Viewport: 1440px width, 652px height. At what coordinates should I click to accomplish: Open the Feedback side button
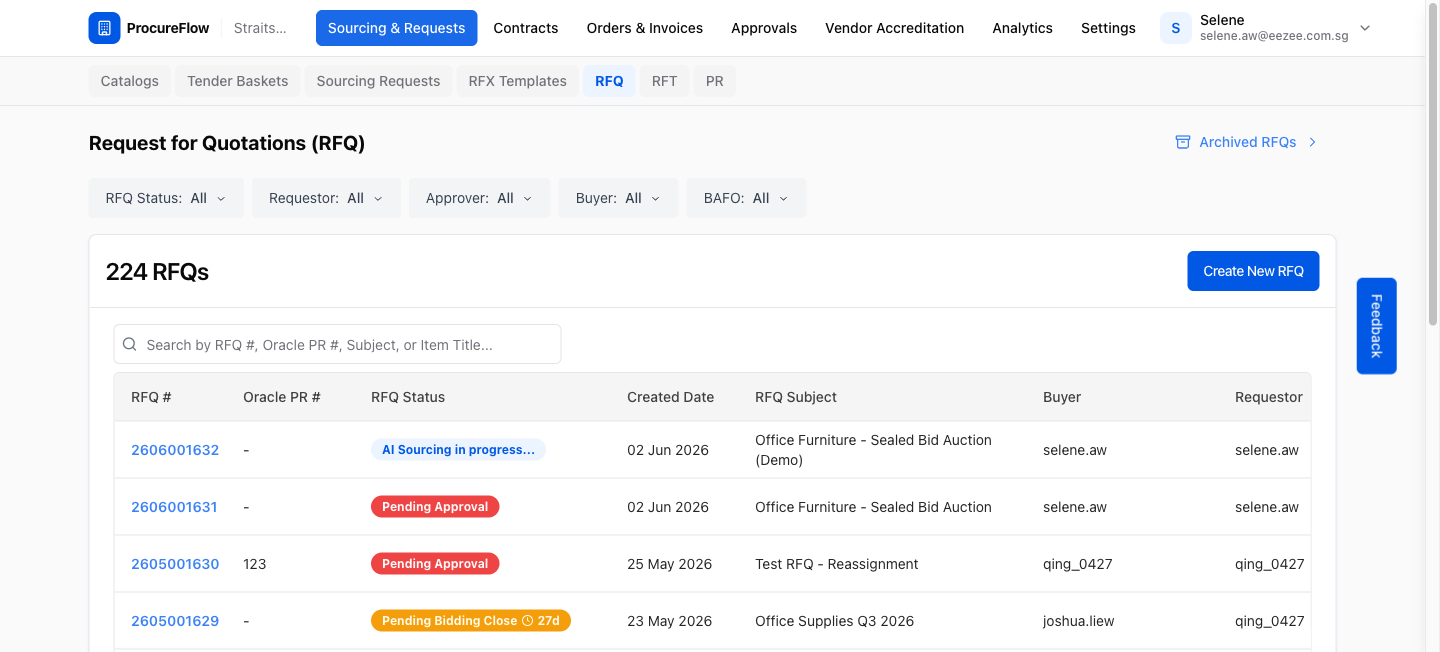pos(1376,326)
